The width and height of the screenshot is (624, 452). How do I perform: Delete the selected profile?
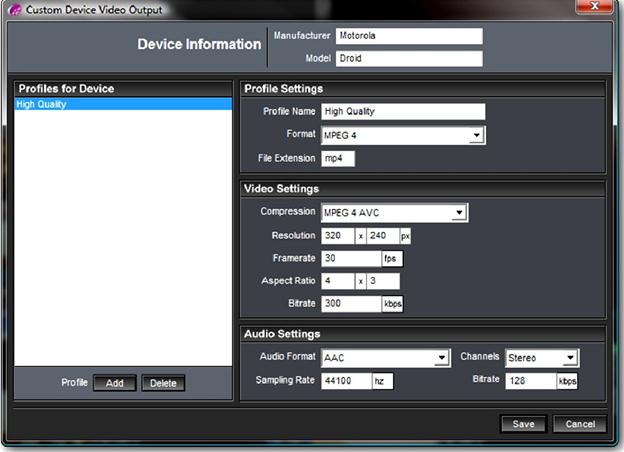(163, 383)
